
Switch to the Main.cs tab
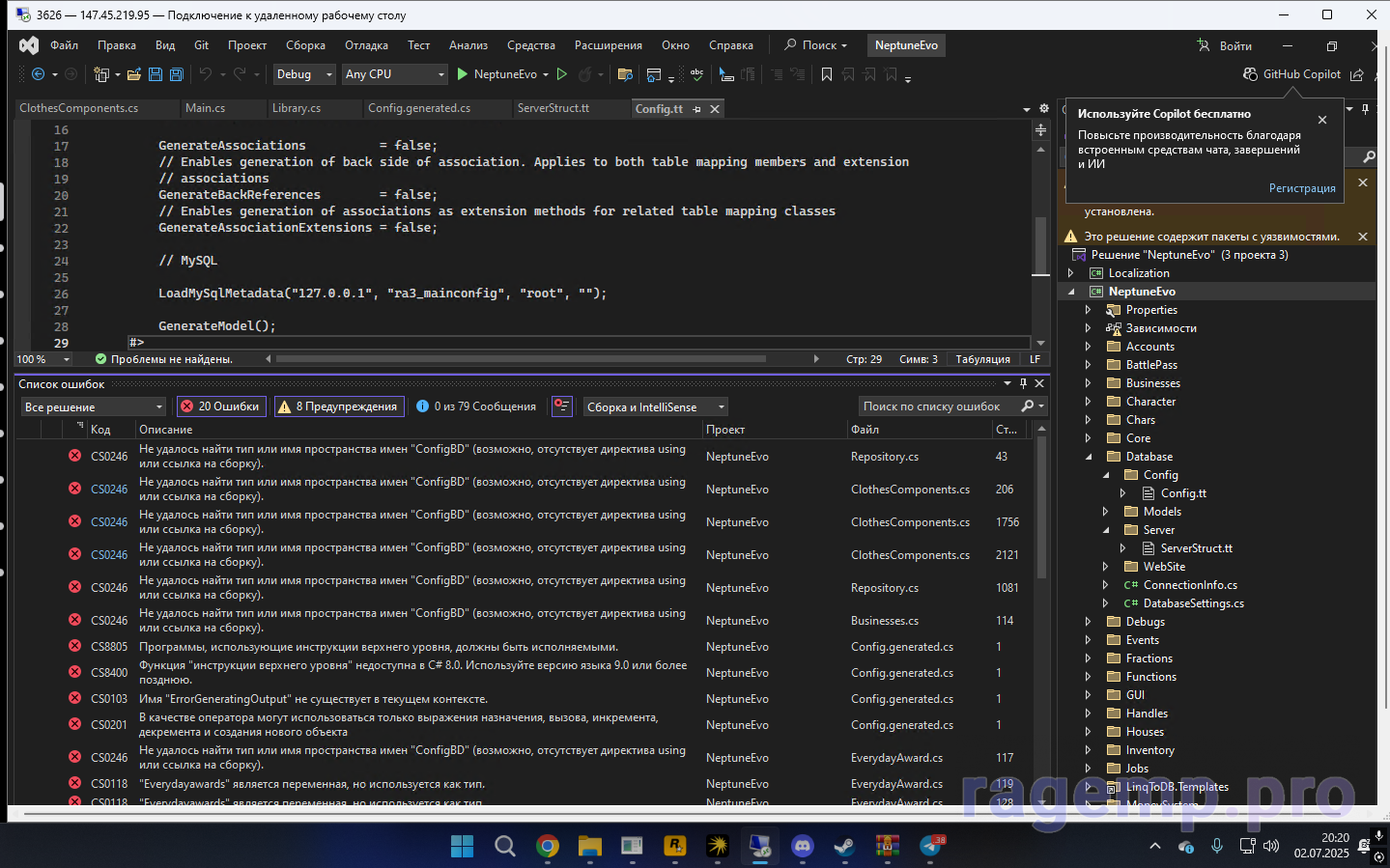[x=205, y=108]
